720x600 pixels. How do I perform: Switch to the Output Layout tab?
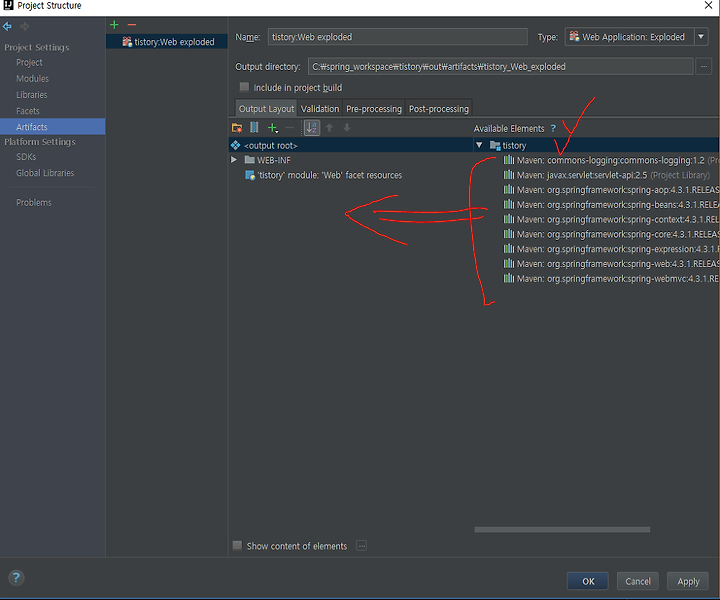pos(266,109)
